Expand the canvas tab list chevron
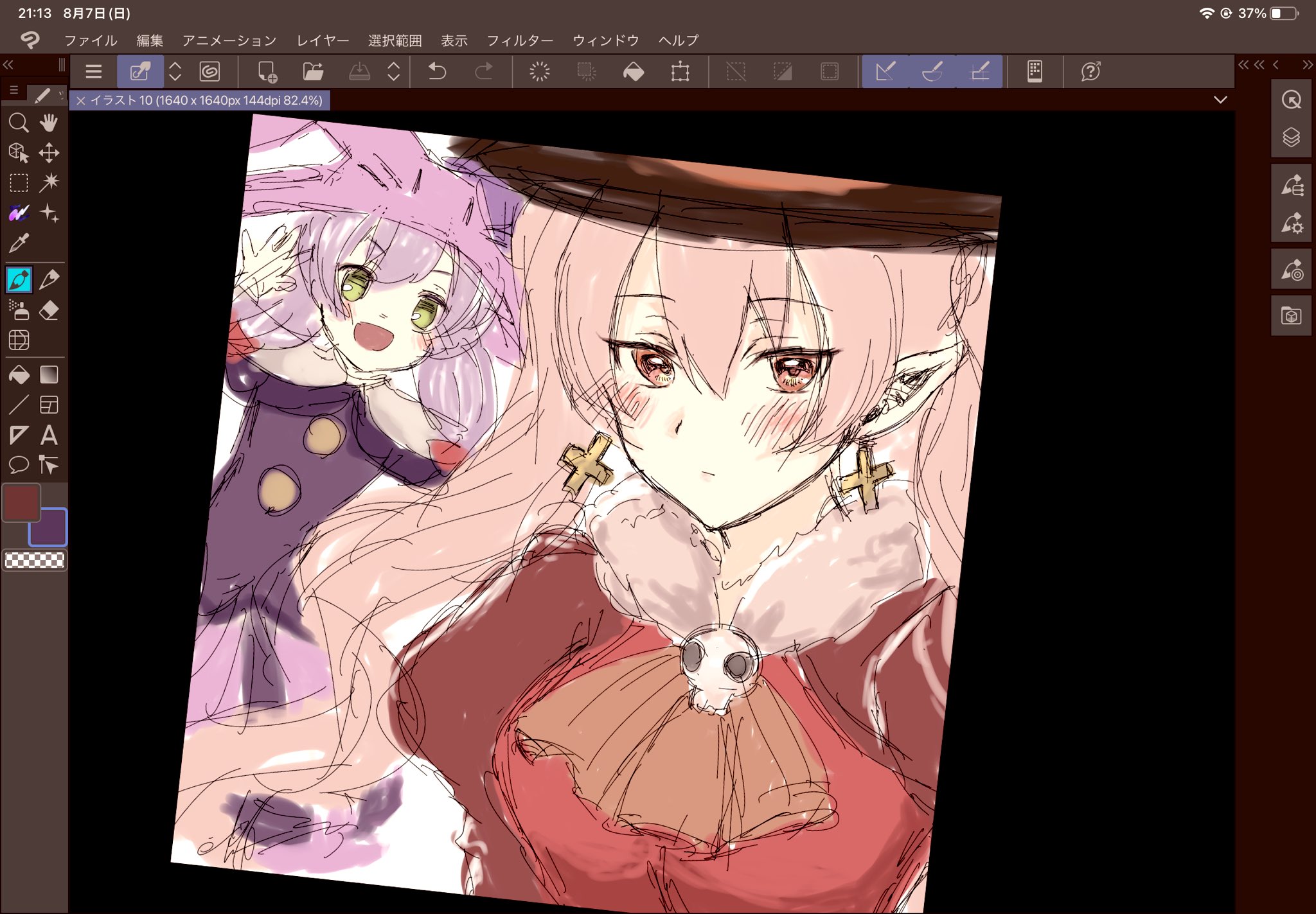The width and height of the screenshot is (1316, 914). pyautogui.click(x=1220, y=100)
